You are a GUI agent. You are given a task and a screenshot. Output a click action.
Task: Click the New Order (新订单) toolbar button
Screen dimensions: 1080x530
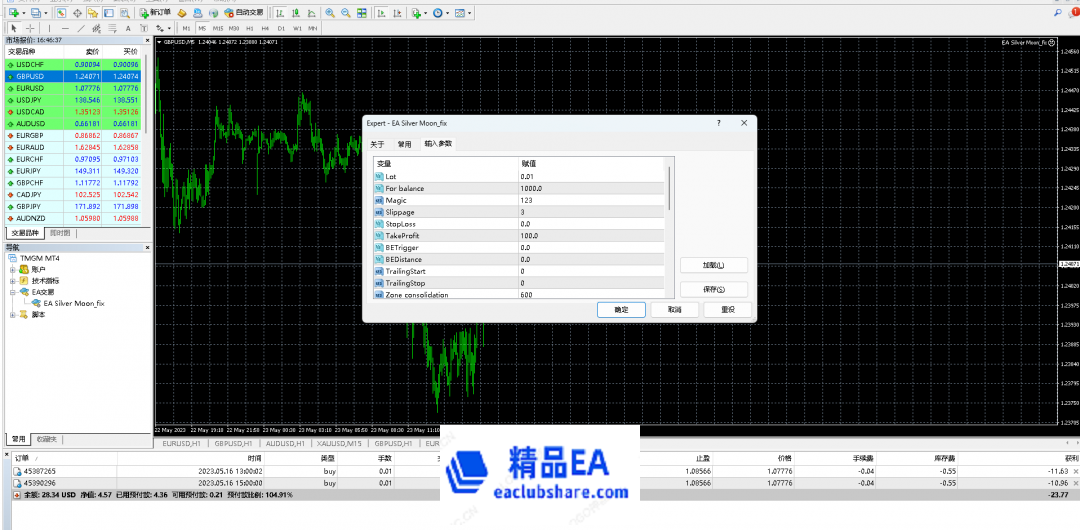tap(155, 13)
